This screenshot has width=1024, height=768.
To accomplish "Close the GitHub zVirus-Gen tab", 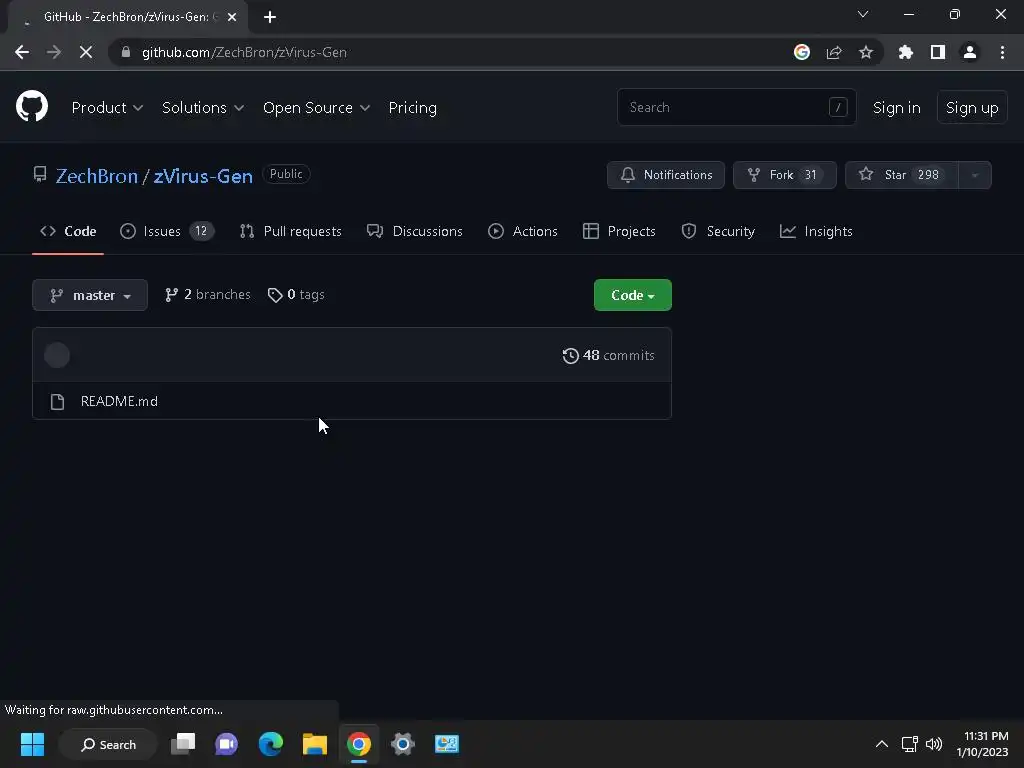I will coord(232,17).
